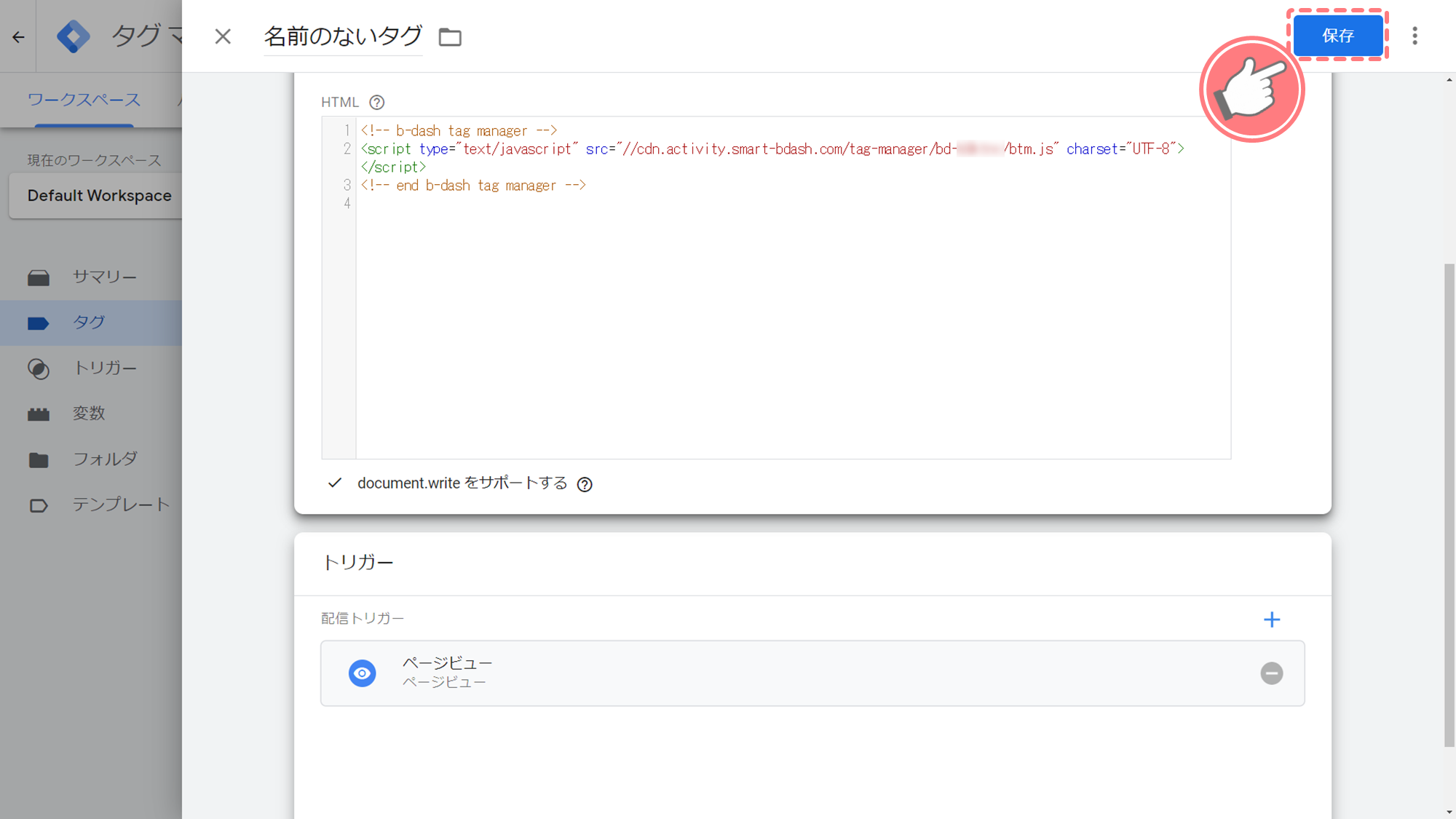Click the トリガー section heading
Viewport: 1456px width, 819px height.
tap(357, 562)
